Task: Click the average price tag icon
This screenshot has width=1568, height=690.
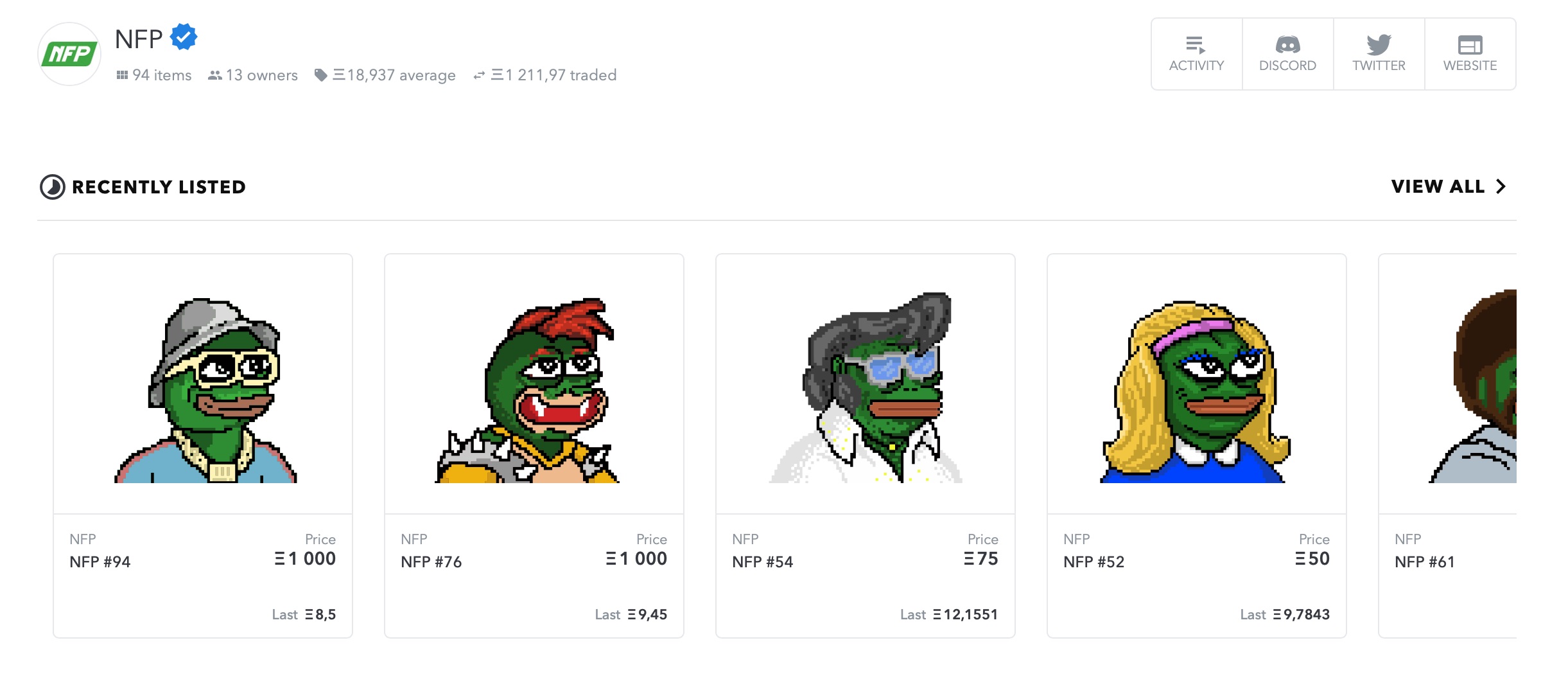Action: (x=320, y=76)
